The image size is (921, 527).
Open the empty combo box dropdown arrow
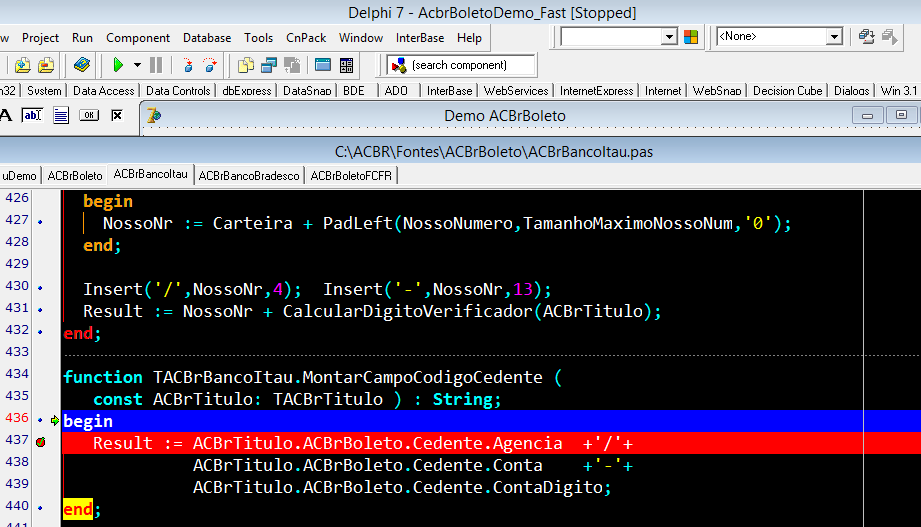(669, 37)
